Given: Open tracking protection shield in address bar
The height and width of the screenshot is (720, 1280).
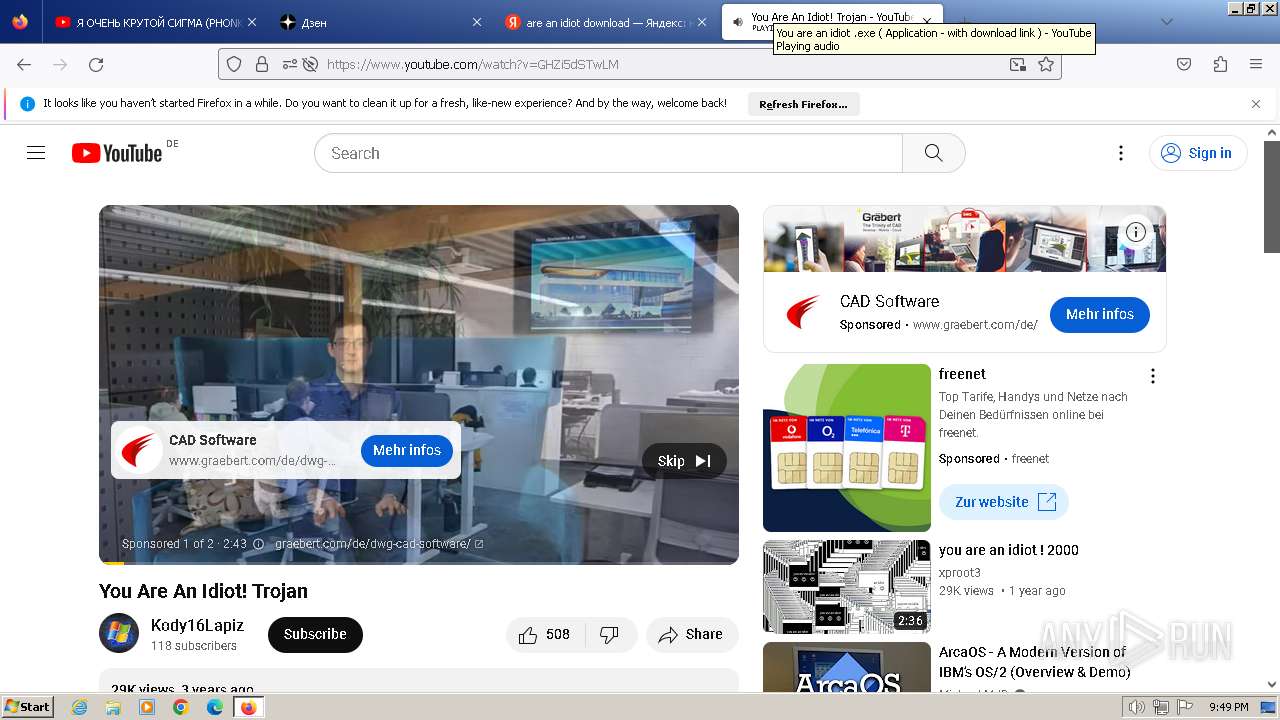Looking at the screenshot, I should (x=234, y=64).
